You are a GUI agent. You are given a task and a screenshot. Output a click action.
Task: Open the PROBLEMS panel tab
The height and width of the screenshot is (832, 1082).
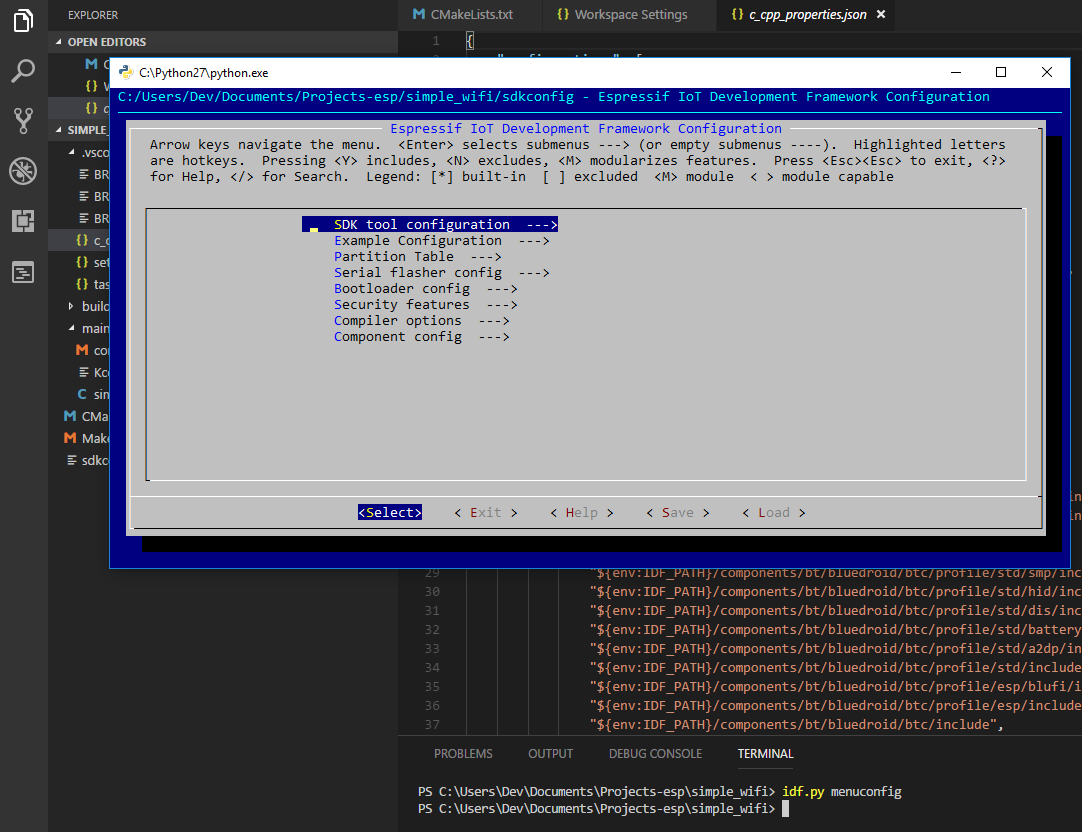pyautogui.click(x=463, y=753)
